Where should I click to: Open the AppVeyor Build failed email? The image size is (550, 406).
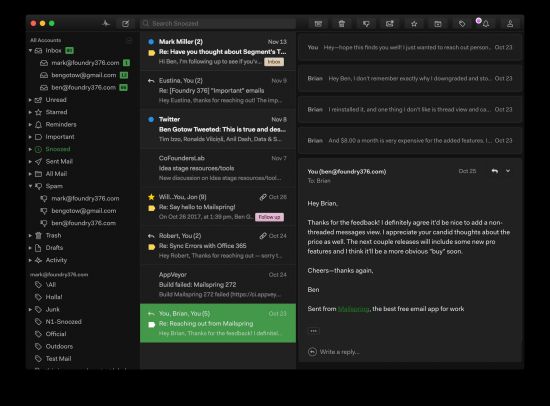coord(218,284)
